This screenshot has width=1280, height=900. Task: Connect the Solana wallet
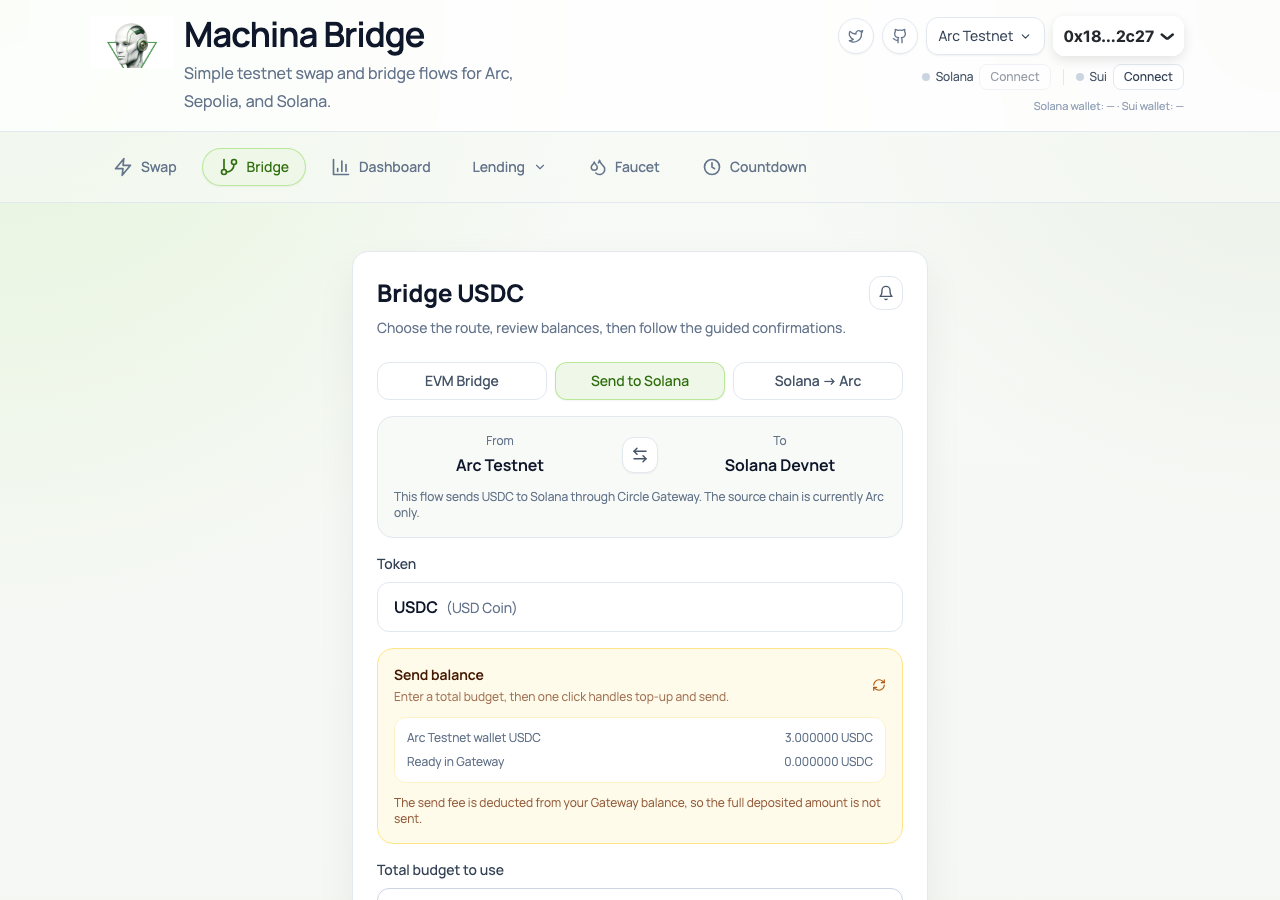pyautogui.click(x=1015, y=77)
